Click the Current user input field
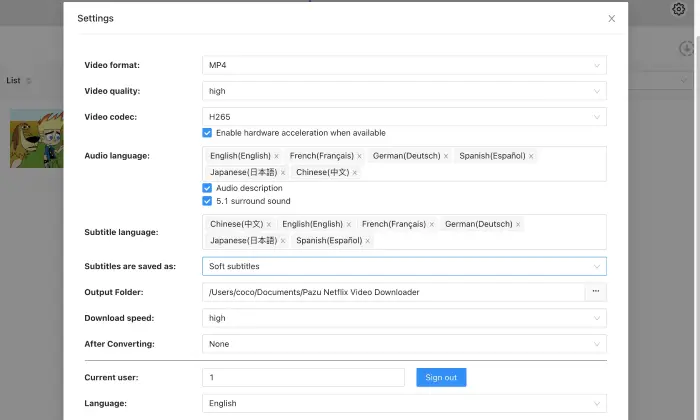 click(x=303, y=378)
